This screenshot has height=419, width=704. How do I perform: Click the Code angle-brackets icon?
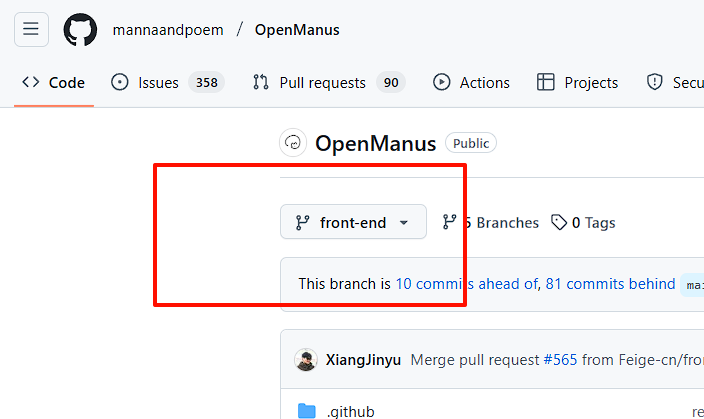pos(31,82)
